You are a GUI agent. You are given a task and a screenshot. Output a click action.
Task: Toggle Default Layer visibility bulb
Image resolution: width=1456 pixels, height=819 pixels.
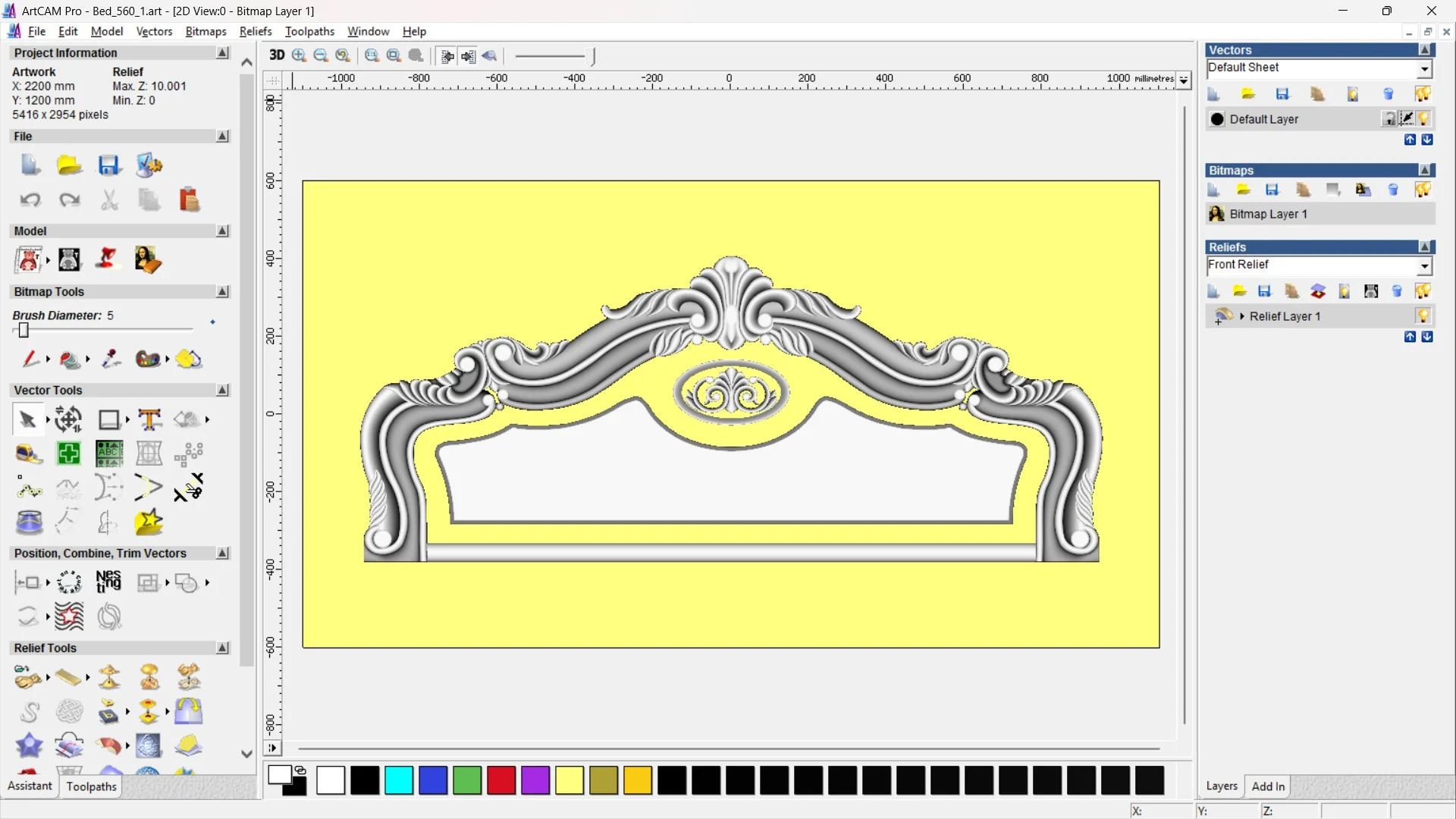coord(1424,119)
